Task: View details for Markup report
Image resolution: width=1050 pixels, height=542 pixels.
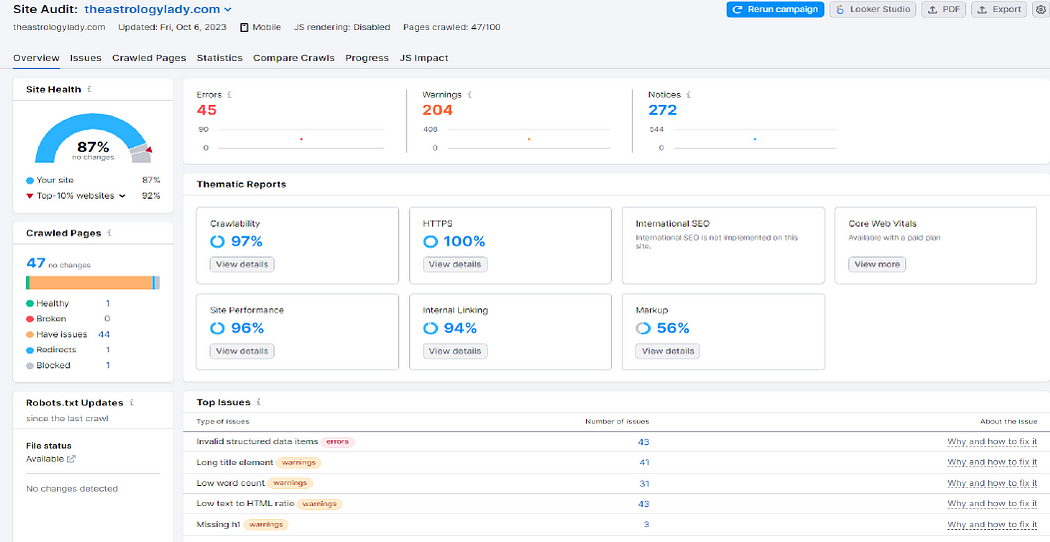Action: click(668, 350)
